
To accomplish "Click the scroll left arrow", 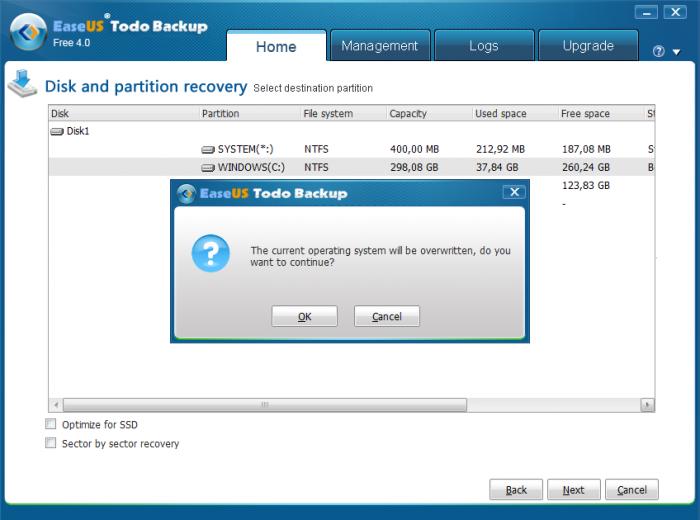I will (56, 405).
